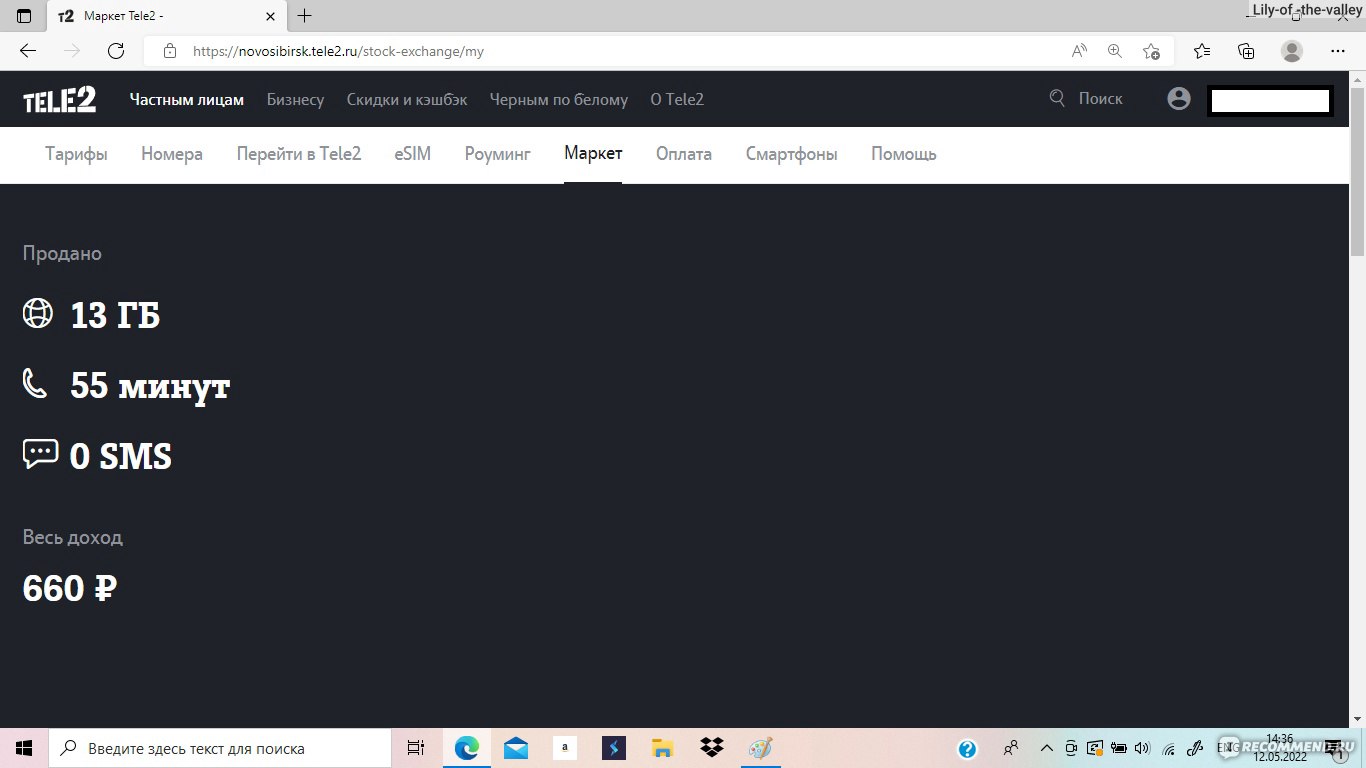Screen dimensions: 1366x768
Task: View site info via the lock icon
Action: tap(170, 51)
